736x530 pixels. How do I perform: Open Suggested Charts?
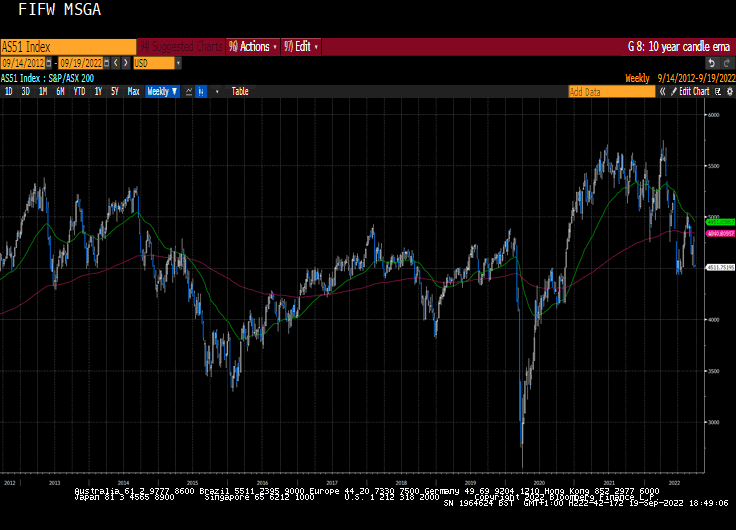[182, 46]
